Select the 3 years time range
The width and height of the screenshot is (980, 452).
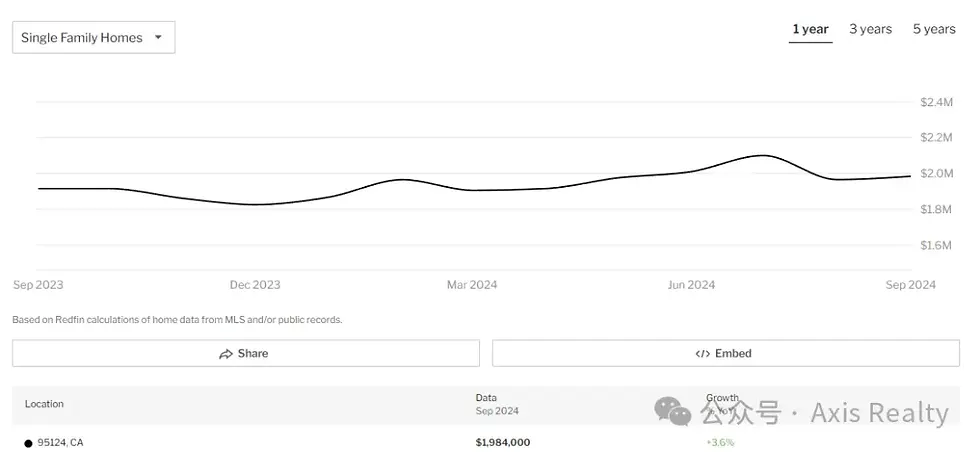coord(870,29)
